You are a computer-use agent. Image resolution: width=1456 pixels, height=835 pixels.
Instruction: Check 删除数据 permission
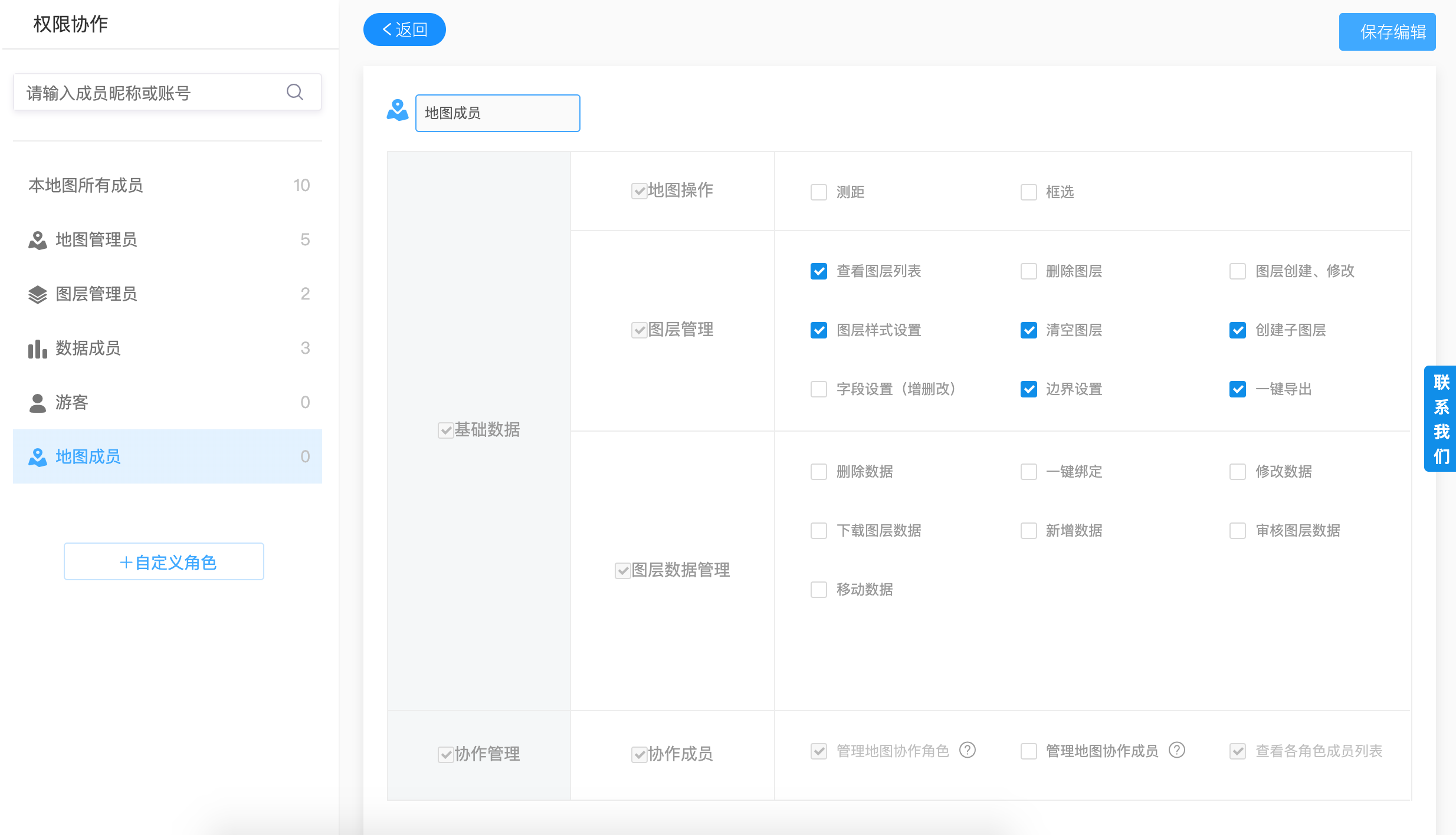[819, 472]
